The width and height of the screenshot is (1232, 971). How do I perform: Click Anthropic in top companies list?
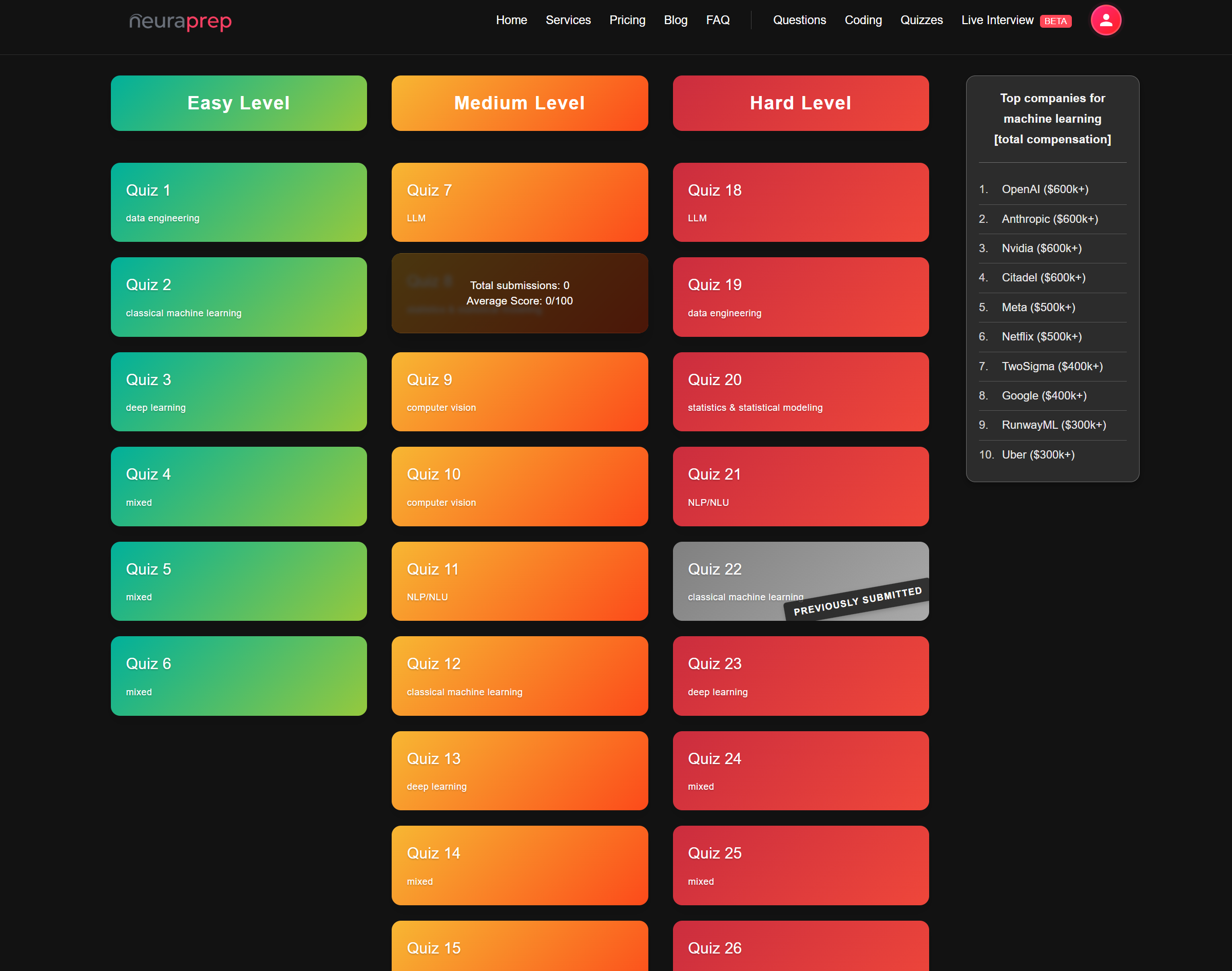tap(1049, 219)
